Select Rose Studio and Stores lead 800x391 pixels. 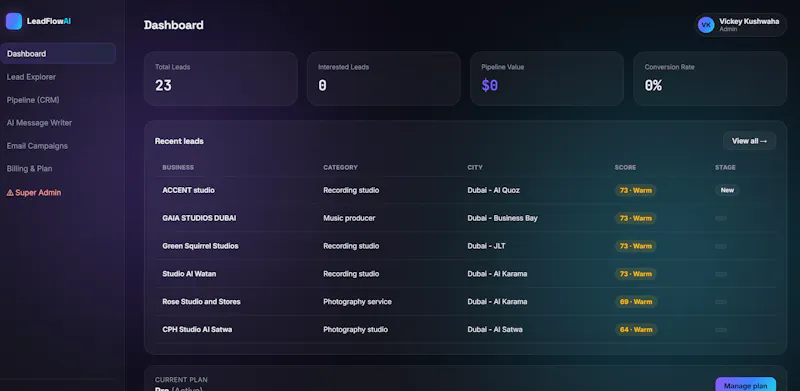(x=466, y=302)
